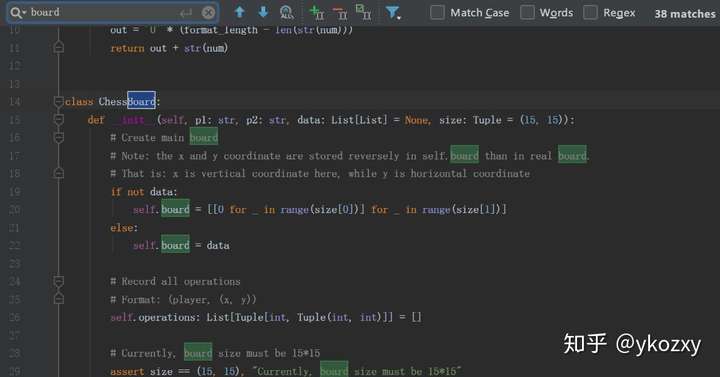Collapse the '# Record all operations' comment fold
Image resolution: width=720 pixels, height=377 pixels.
click(59, 281)
